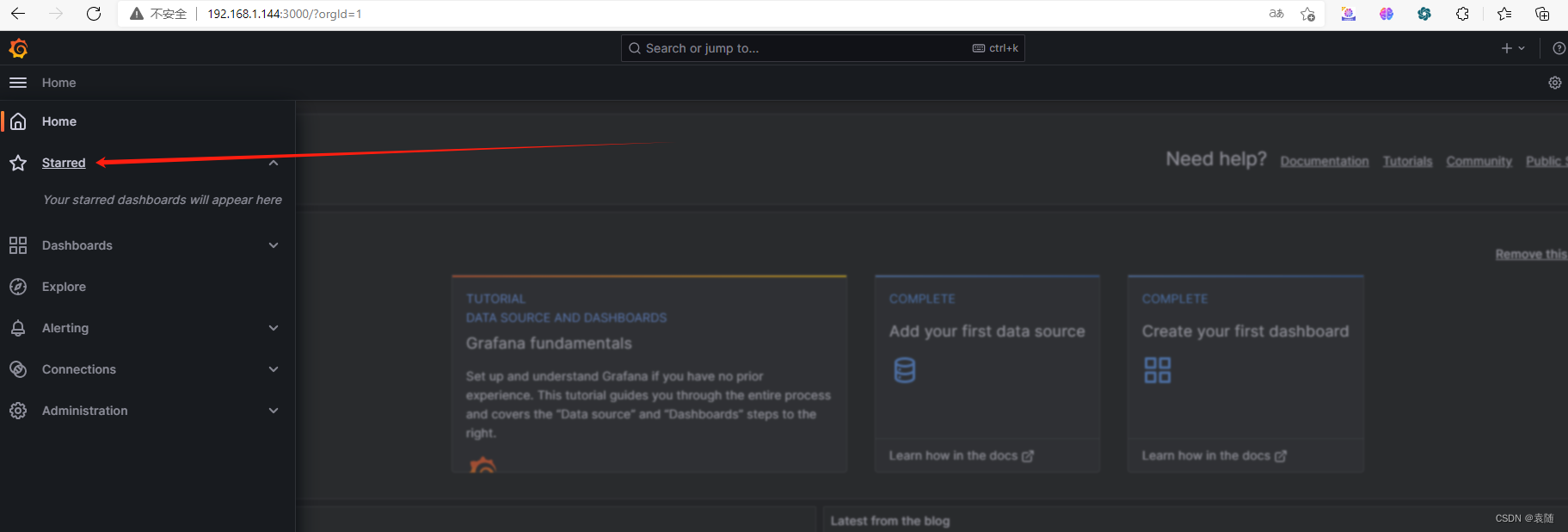Open dashboard Learn how in docs
The height and width of the screenshot is (532, 1568).
(x=1214, y=455)
